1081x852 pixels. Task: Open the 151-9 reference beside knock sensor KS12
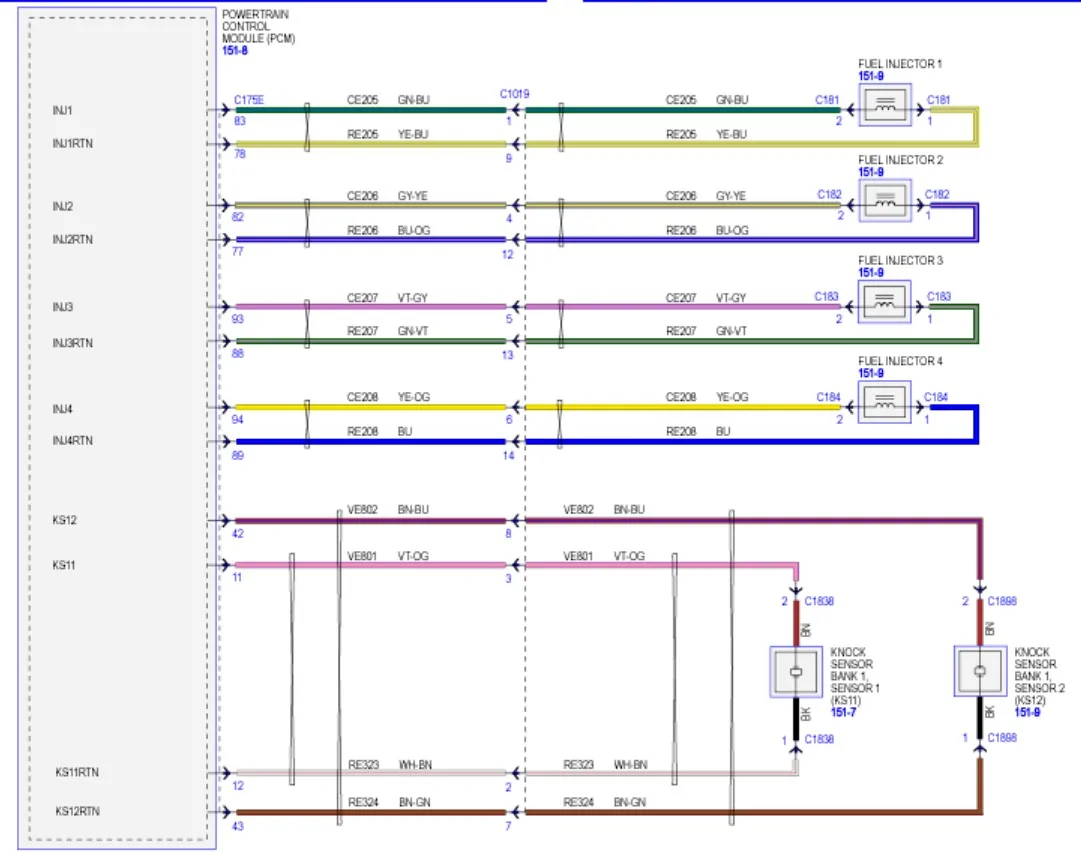coord(1027,713)
